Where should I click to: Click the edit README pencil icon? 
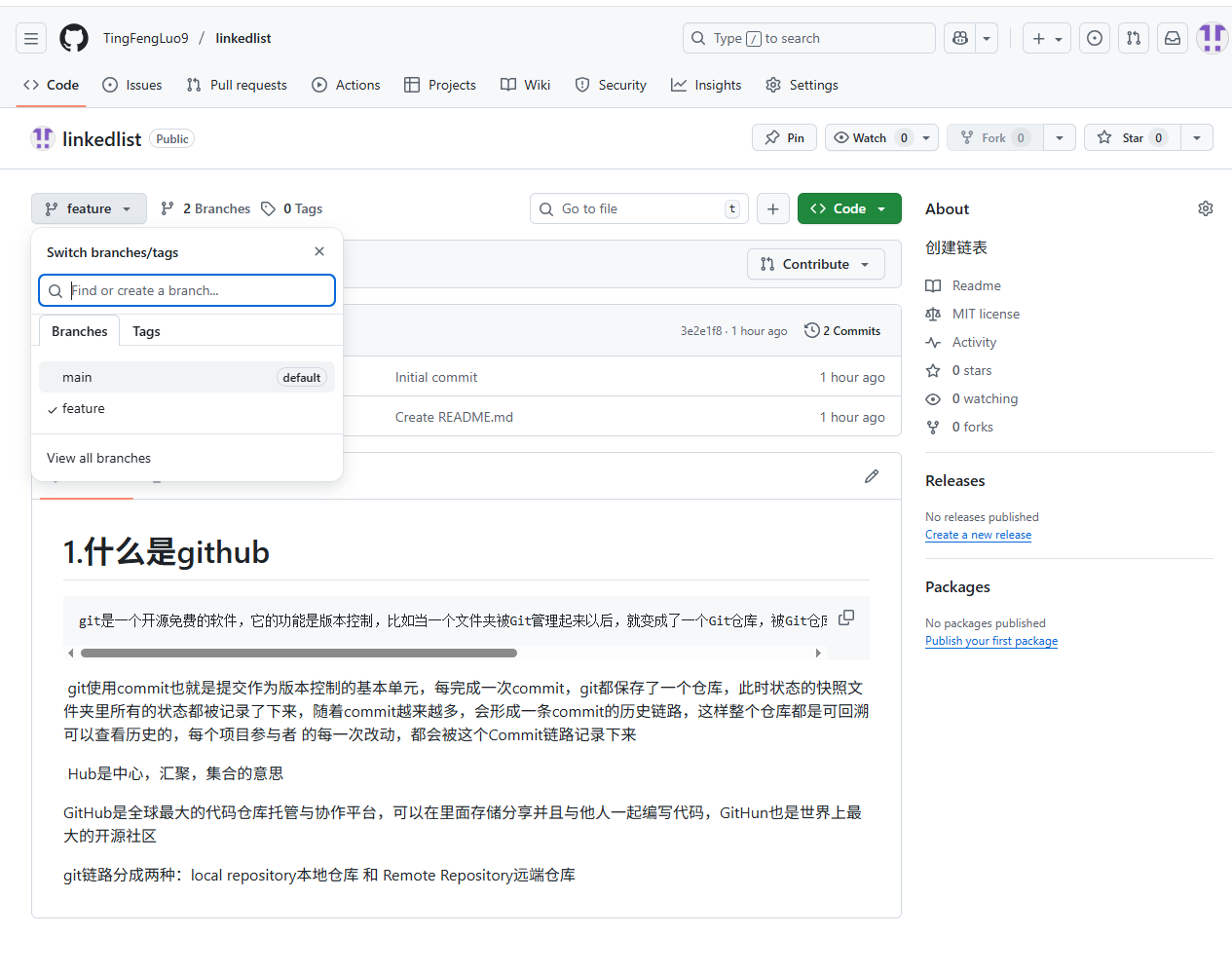[x=872, y=476]
